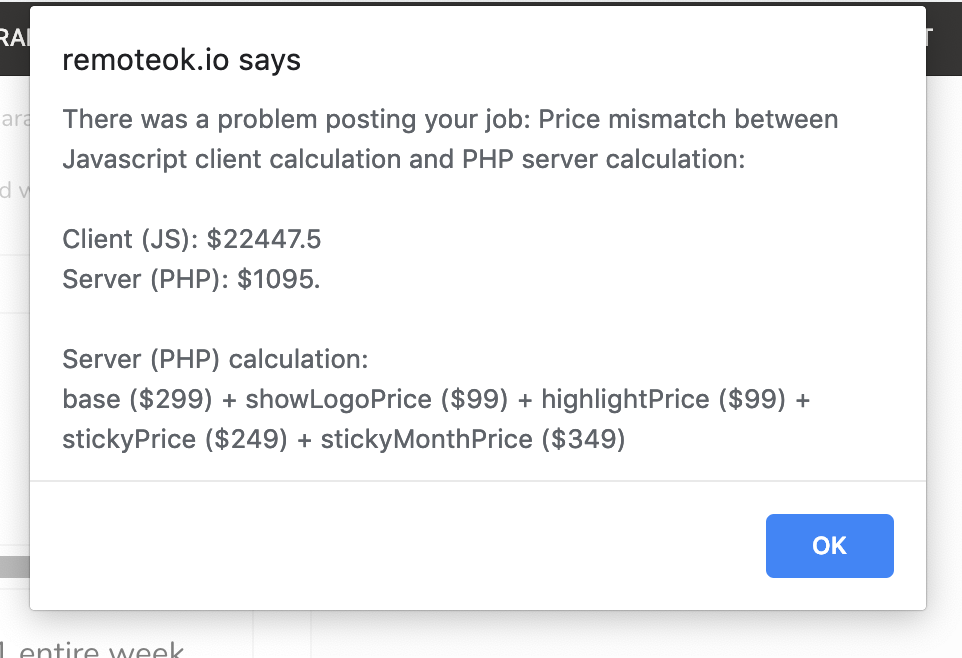Click the partially hidden "entire week" text
Image resolution: width=962 pixels, height=658 pixels.
(x=100, y=650)
